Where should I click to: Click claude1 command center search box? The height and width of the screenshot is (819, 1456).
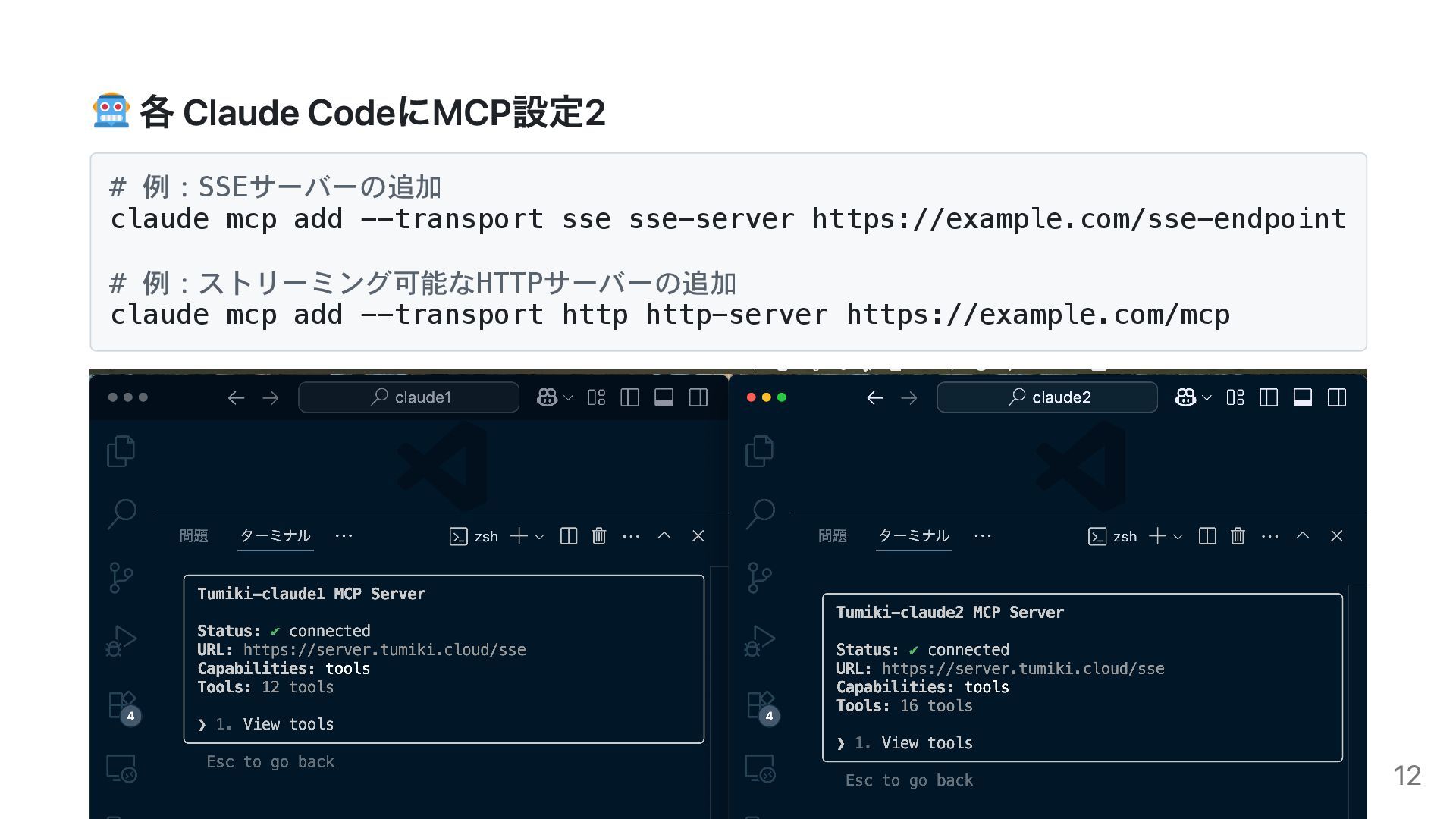point(409,397)
